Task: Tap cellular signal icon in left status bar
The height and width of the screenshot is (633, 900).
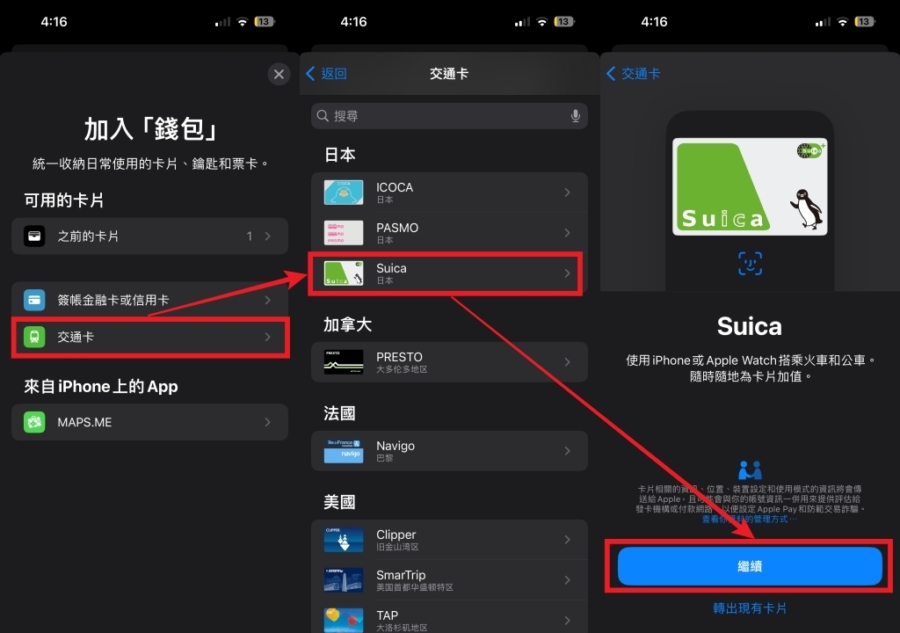Action: (x=223, y=22)
